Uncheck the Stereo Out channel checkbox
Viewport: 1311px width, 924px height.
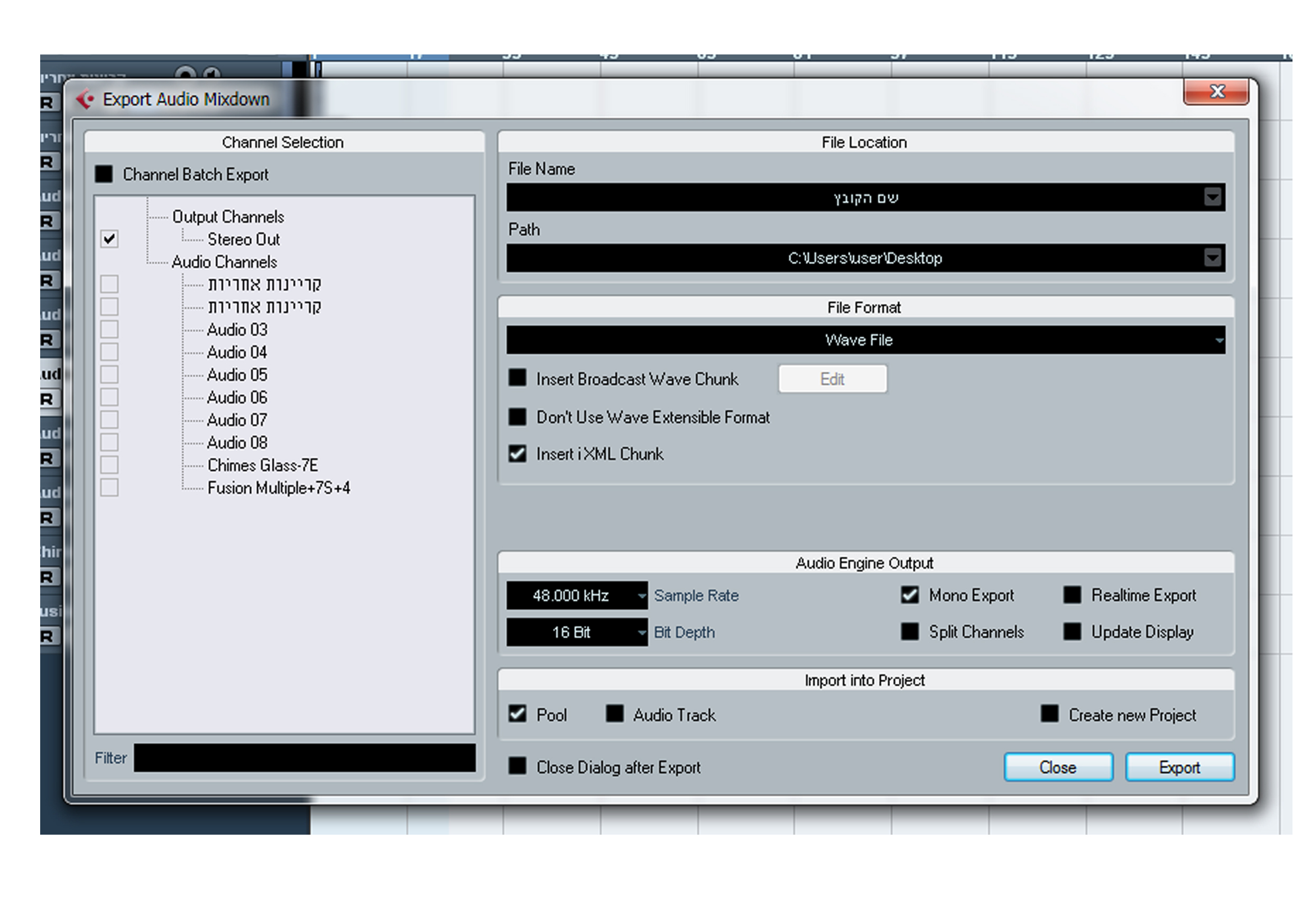tap(109, 239)
